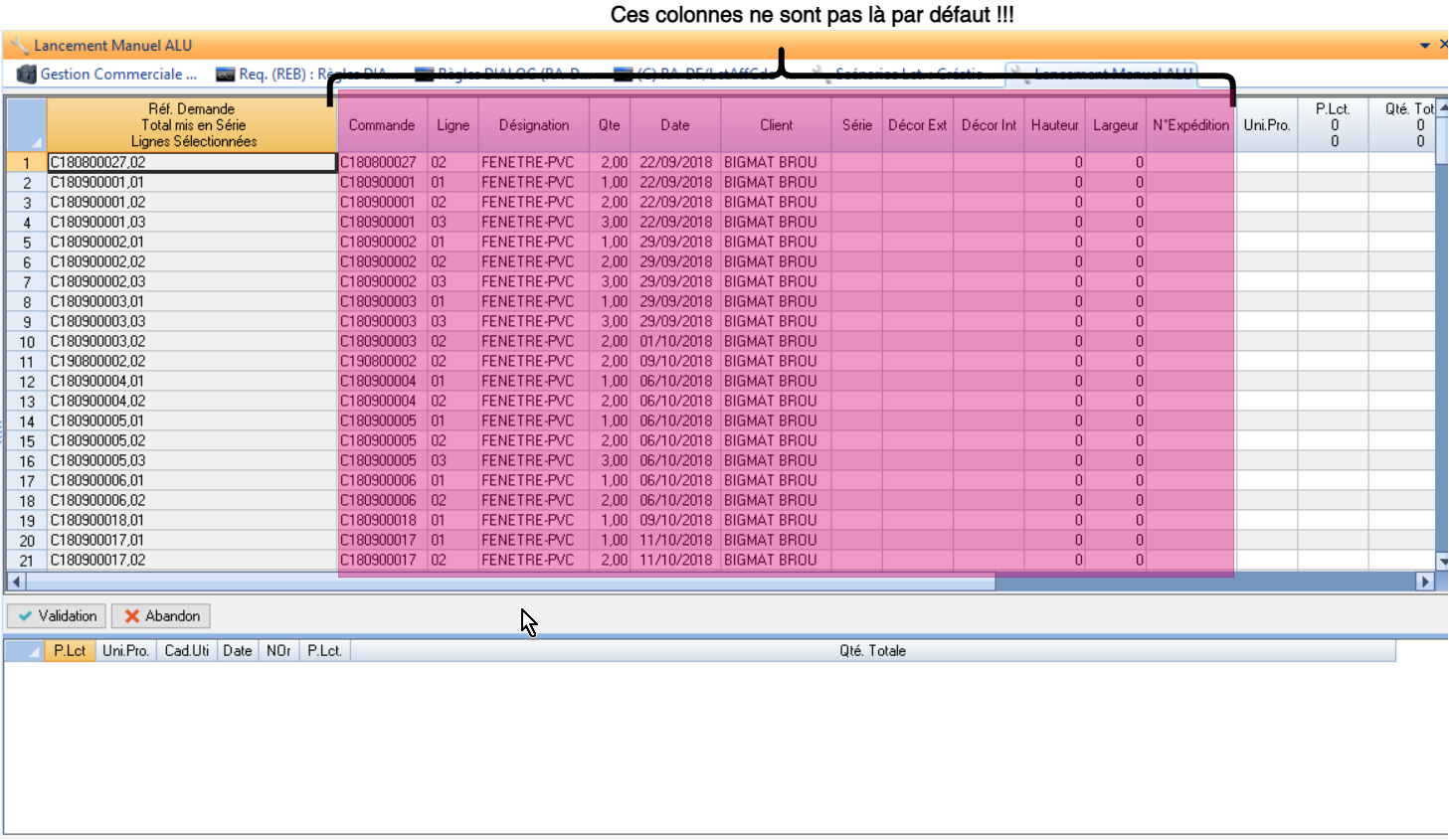Click the Lancement Manuel ALU wrench icon
The image size is (1449, 840).
(19, 46)
